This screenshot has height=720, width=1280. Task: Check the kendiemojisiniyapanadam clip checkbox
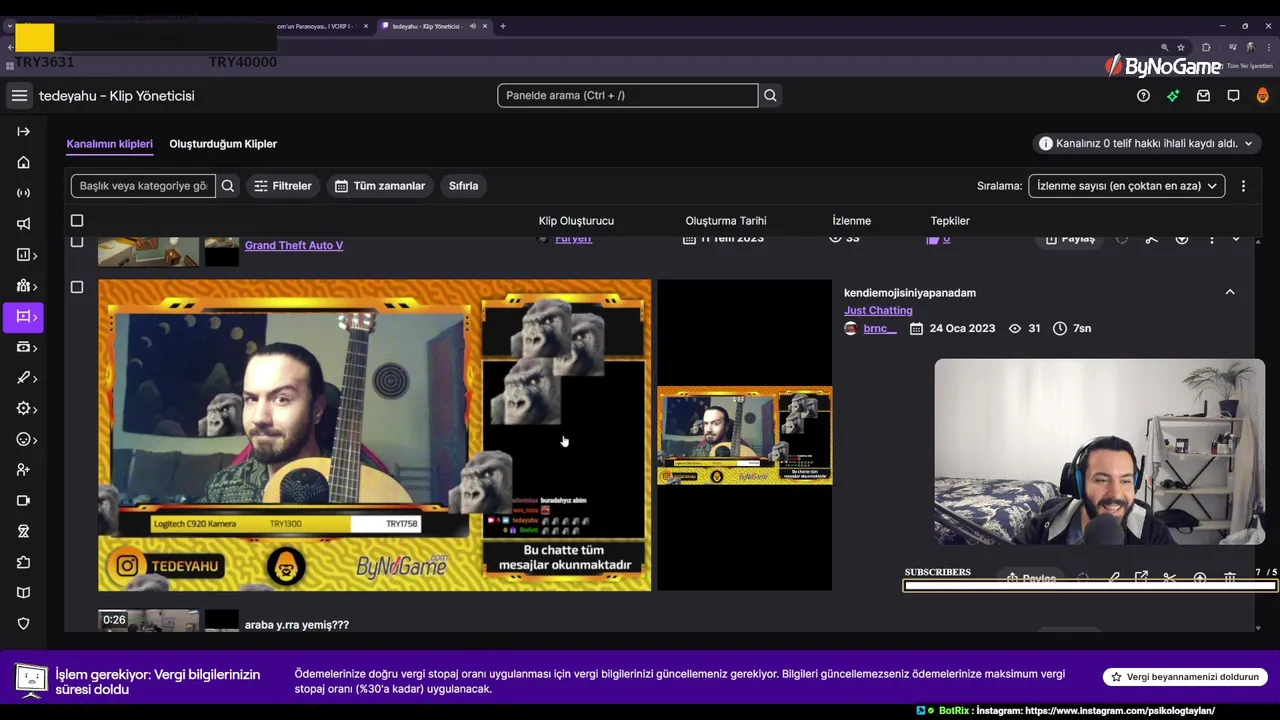click(x=77, y=287)
